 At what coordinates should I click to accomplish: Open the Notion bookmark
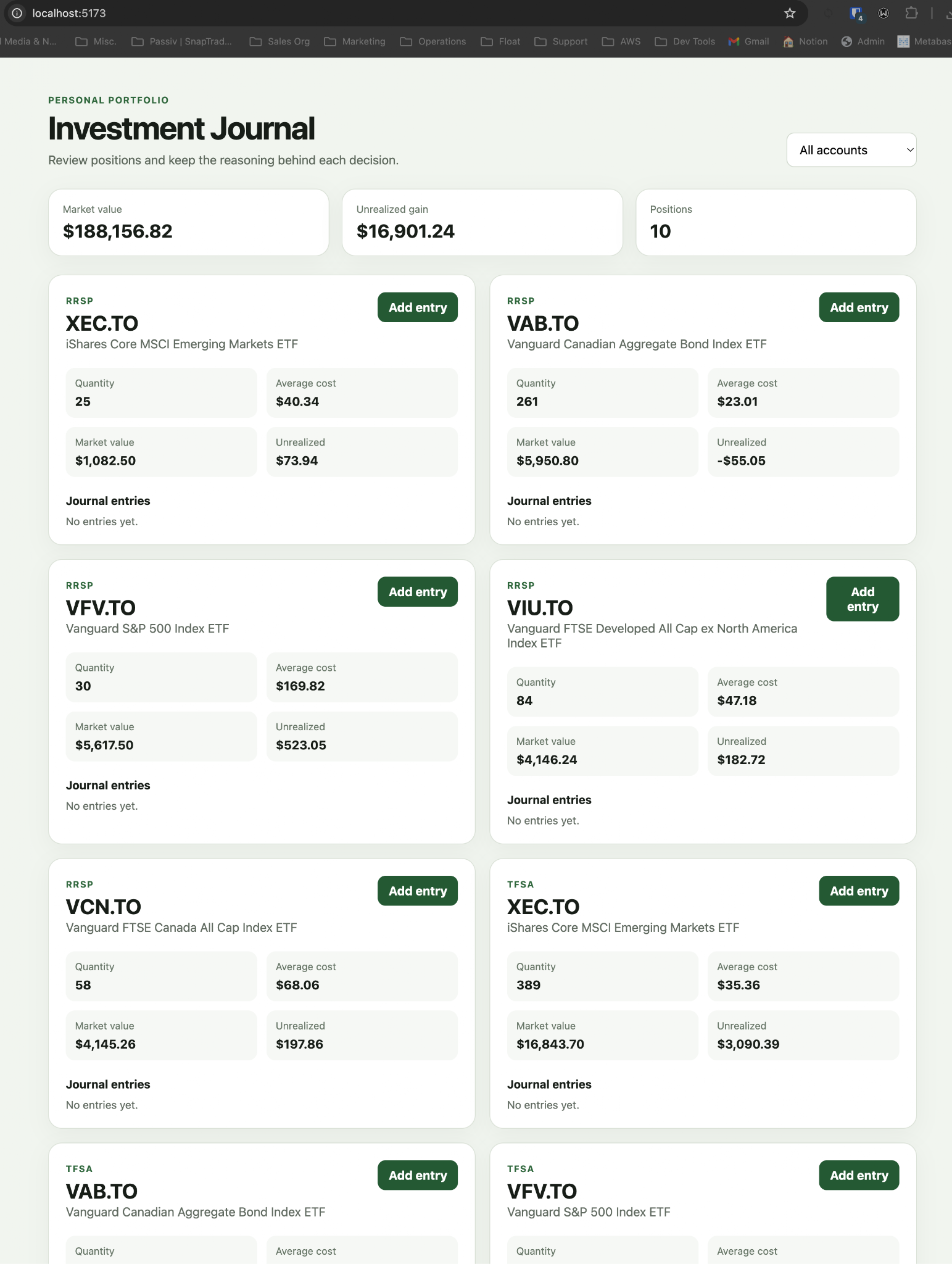(x=805, y=41)
